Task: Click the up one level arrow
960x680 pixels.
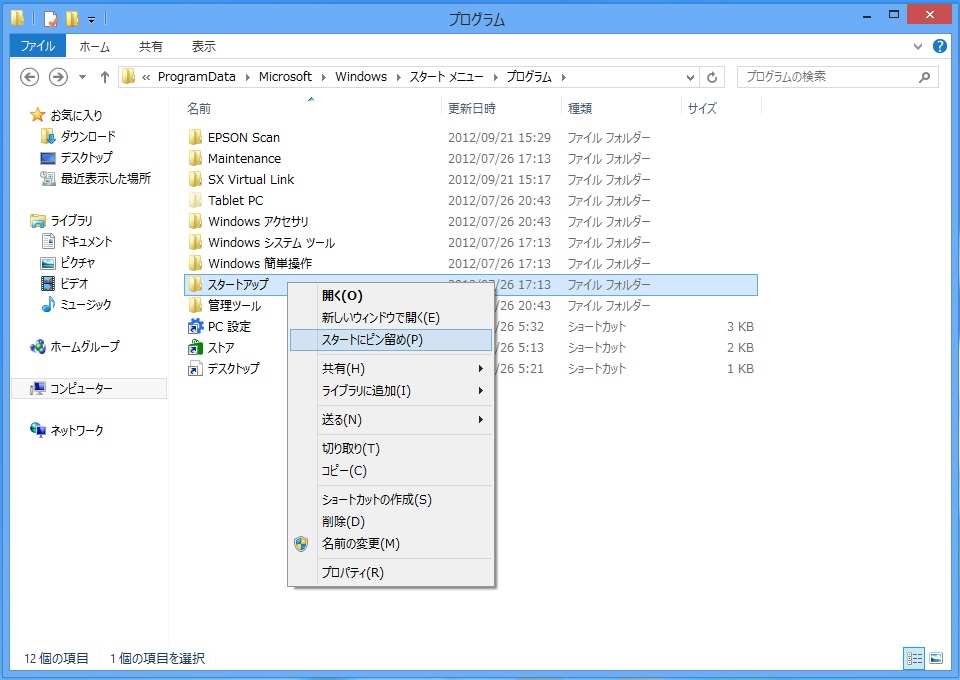Action: (x=105, y=77)
